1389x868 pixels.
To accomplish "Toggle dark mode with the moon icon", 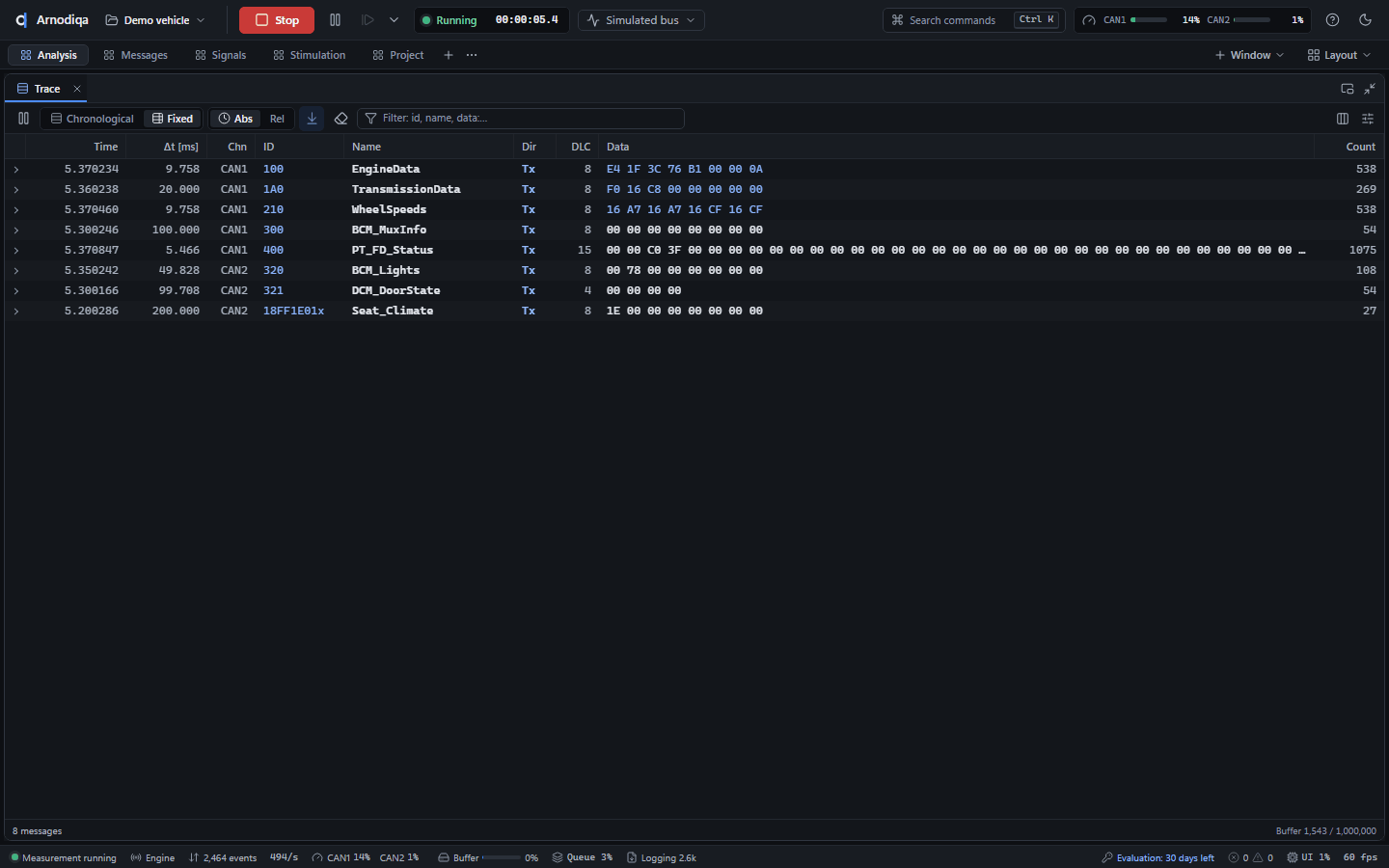I will (x=1365, y=20).
